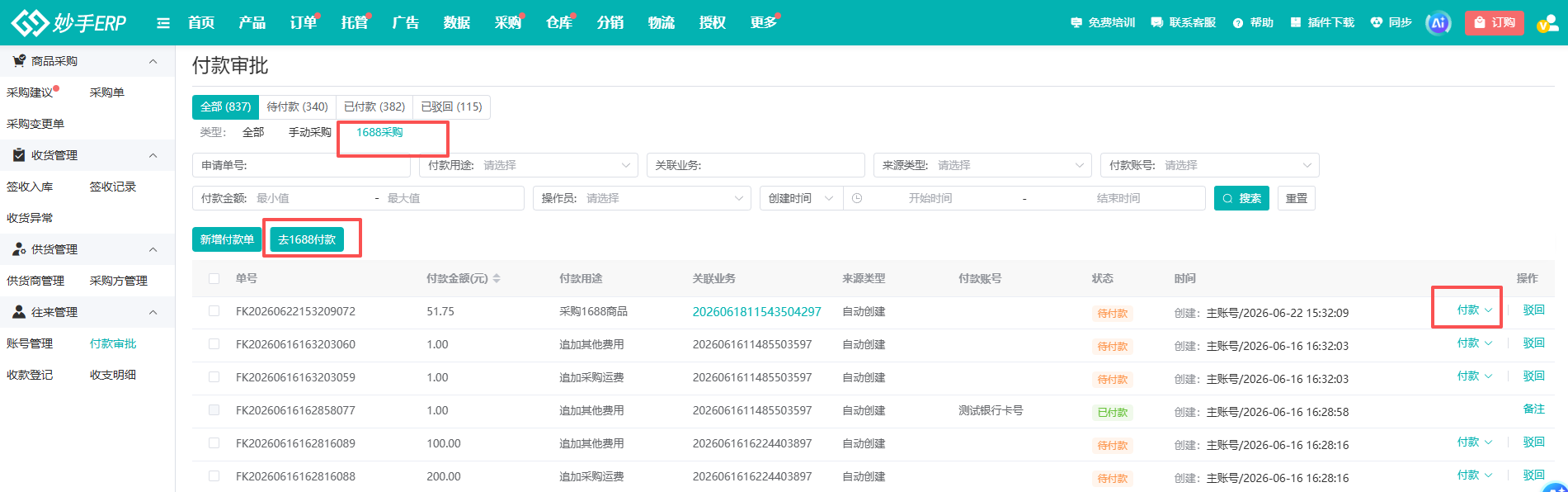Viewport: 1568px width, 492px height.
Task: Collapse the 收货管理 sidebar section
Action: coord(153,156)
